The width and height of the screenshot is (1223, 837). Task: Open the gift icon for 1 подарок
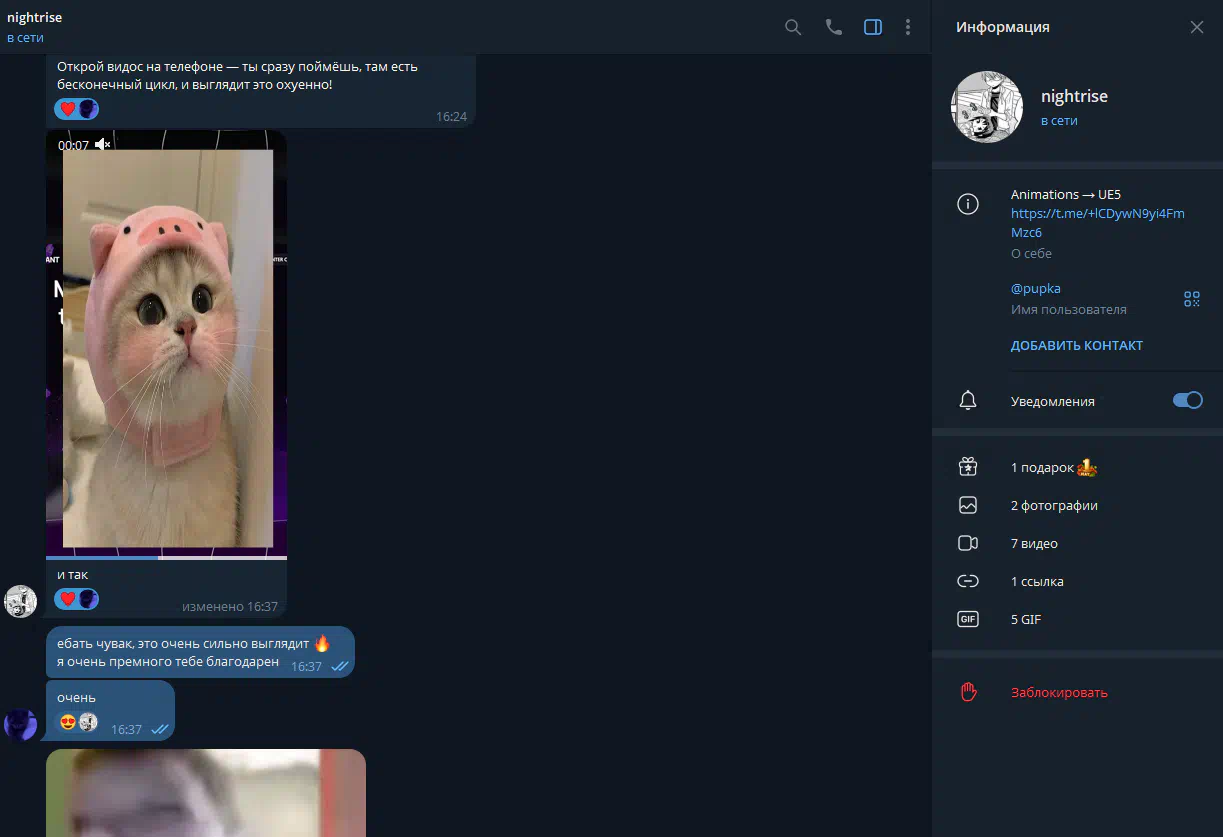pyautogui.click(x=968, y=467)
